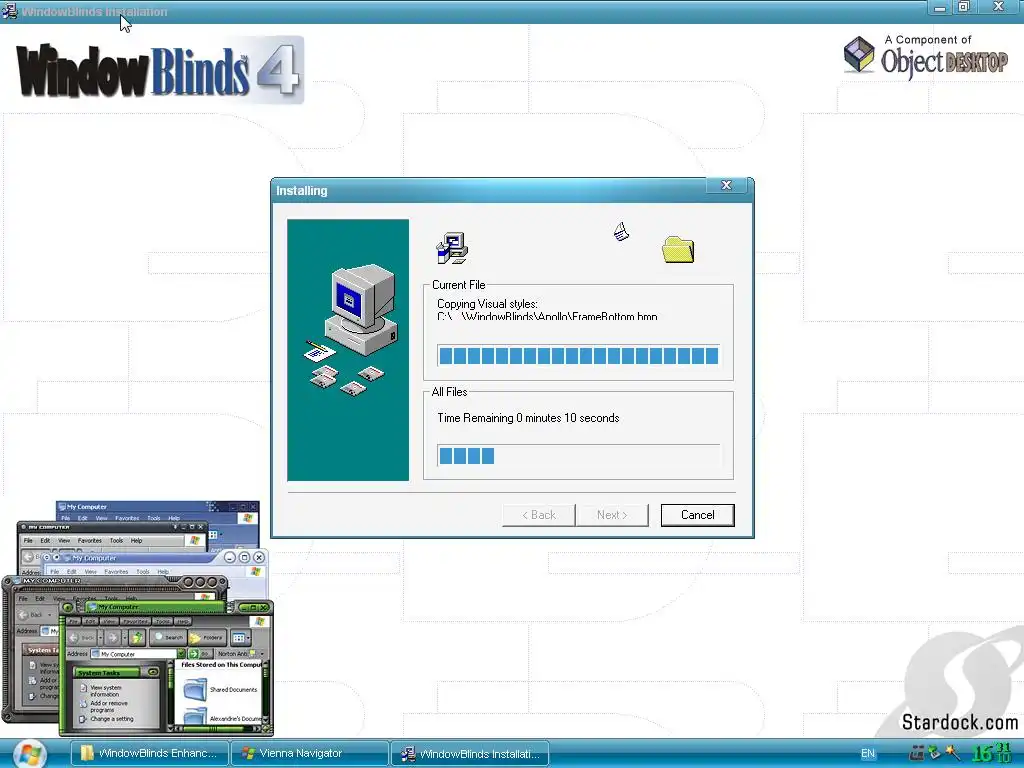Click the 'Current File' group label

pyautogui.click(x=458, y=285)
